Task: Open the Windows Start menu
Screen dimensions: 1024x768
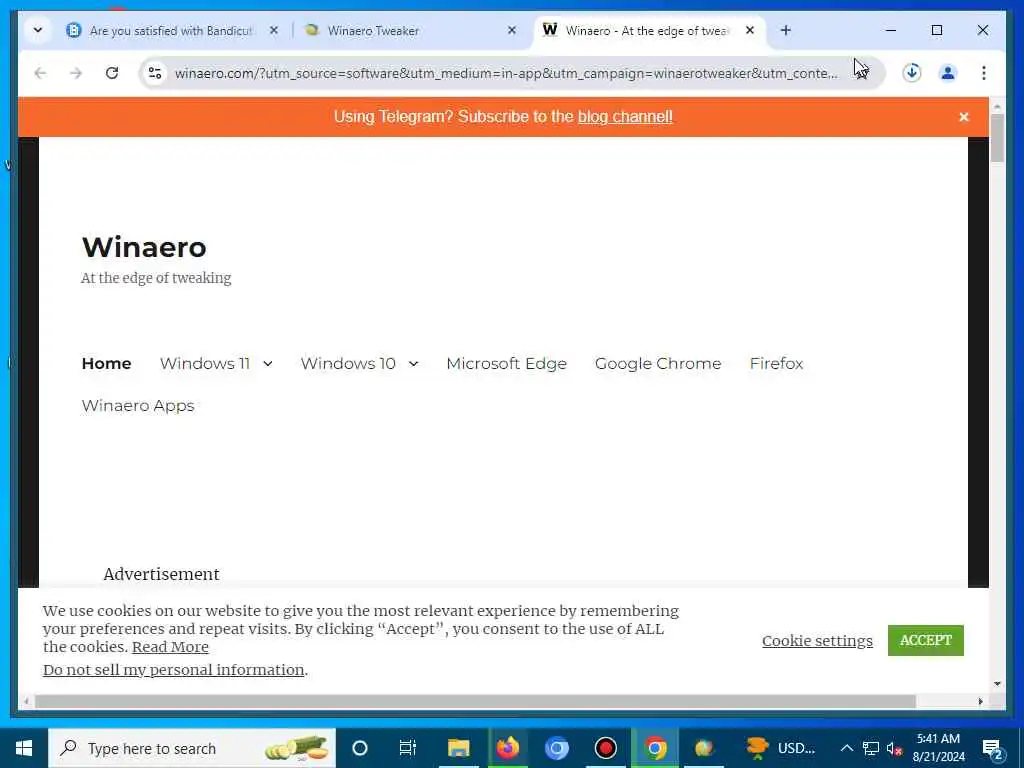Action: pyautogui.click(x=24, y=748)
